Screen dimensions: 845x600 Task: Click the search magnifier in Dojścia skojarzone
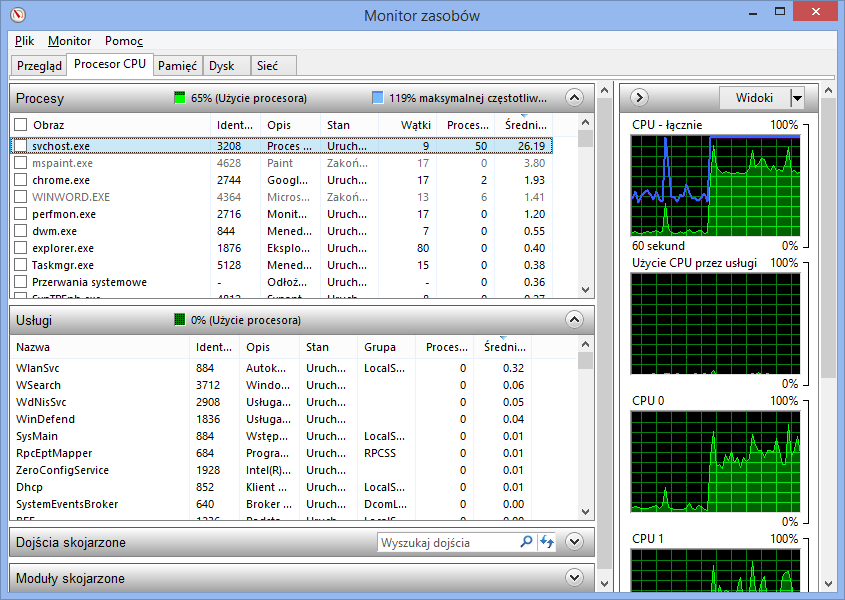[x=526, y=541]
